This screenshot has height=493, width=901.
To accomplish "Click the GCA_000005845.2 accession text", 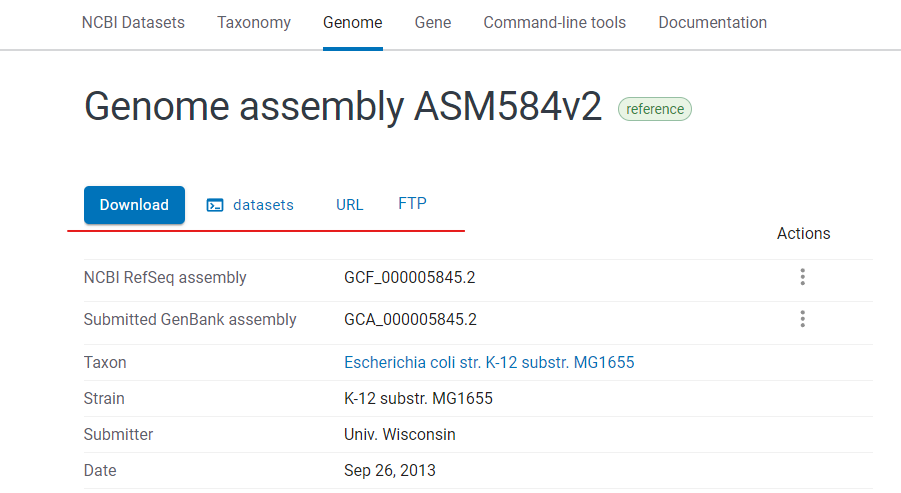I will coord(410,319).
